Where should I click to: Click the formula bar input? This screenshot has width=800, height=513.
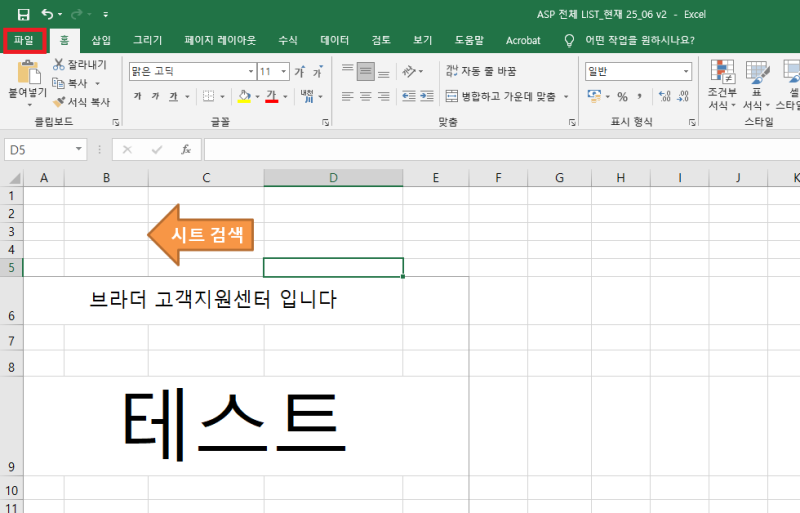tap(502, 150)
